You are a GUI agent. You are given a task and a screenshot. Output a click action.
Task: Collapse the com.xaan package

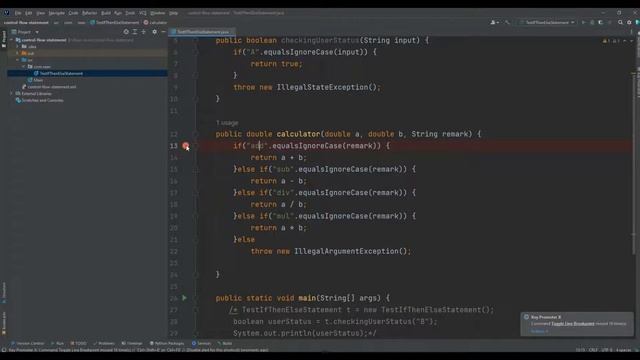coord(24,67)
